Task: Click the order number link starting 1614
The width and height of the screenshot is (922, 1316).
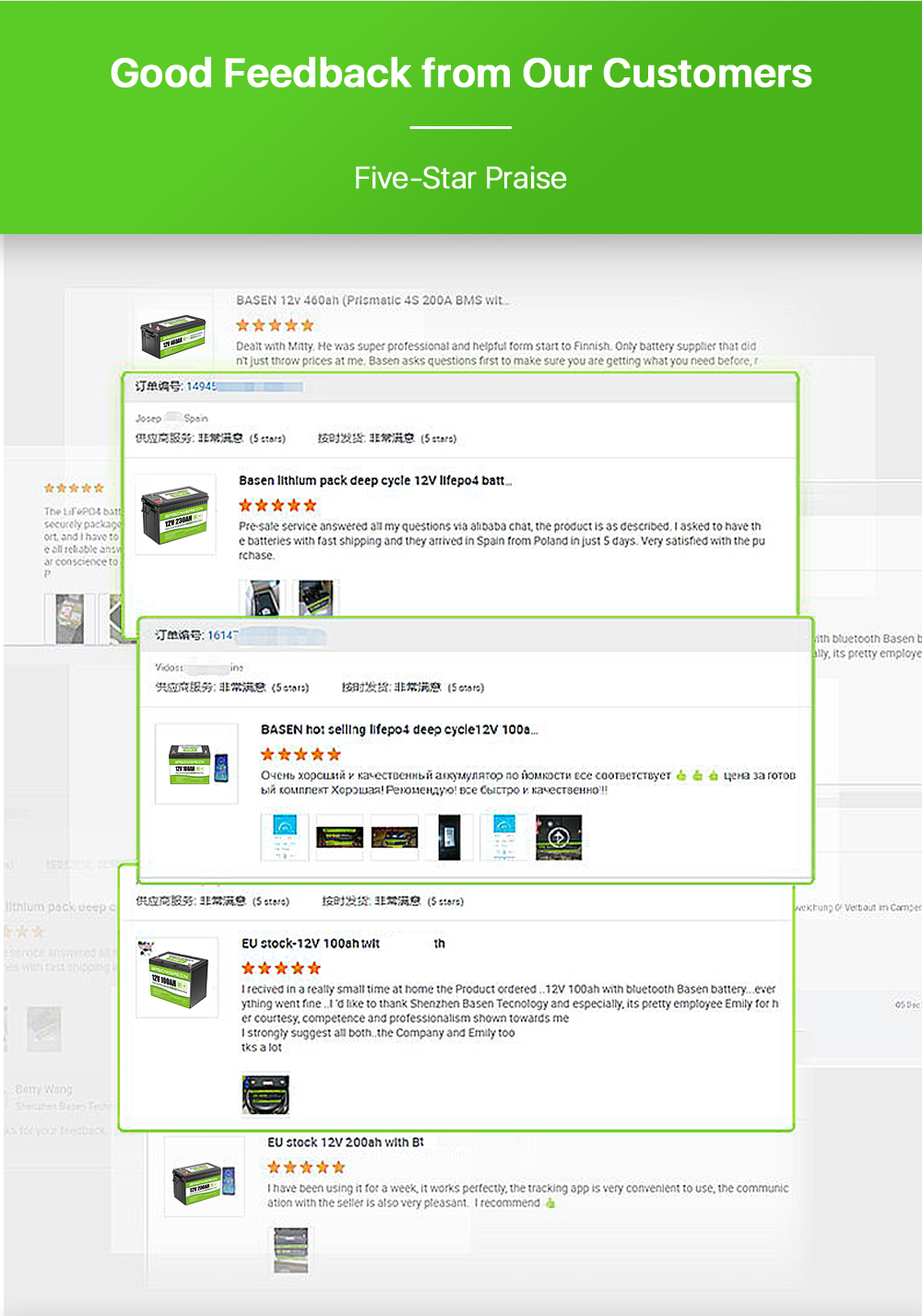Action: (222, 635)
